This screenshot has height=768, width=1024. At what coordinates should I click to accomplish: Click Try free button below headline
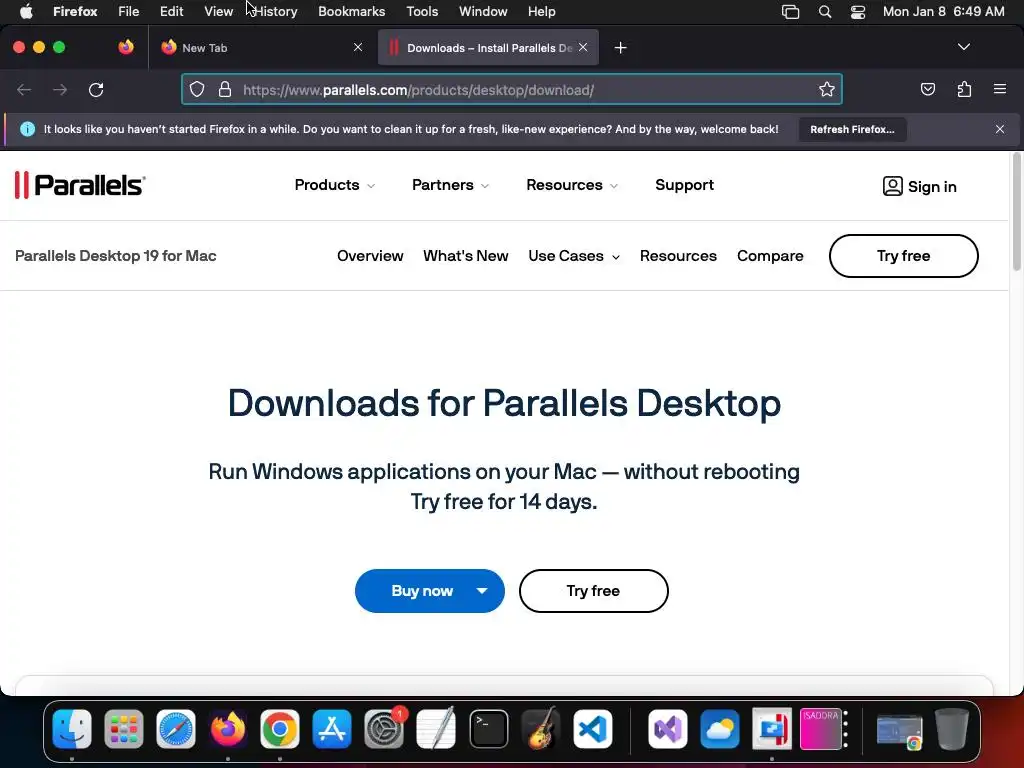coord(593,591)
